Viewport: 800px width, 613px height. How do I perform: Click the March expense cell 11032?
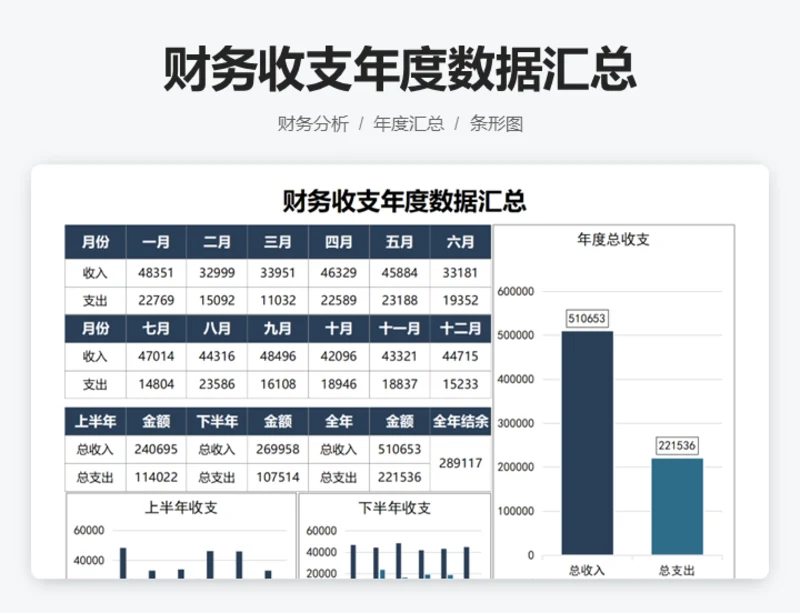coord(278,300)
